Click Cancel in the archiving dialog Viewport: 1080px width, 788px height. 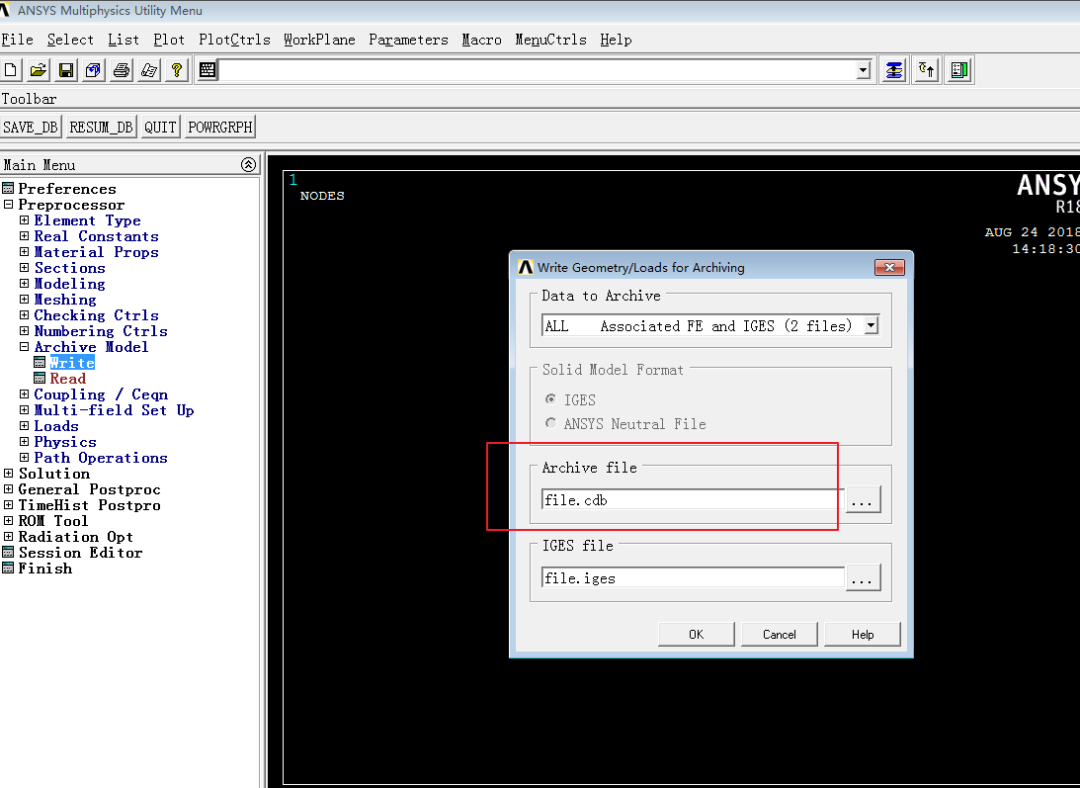[x=779, y=634]
